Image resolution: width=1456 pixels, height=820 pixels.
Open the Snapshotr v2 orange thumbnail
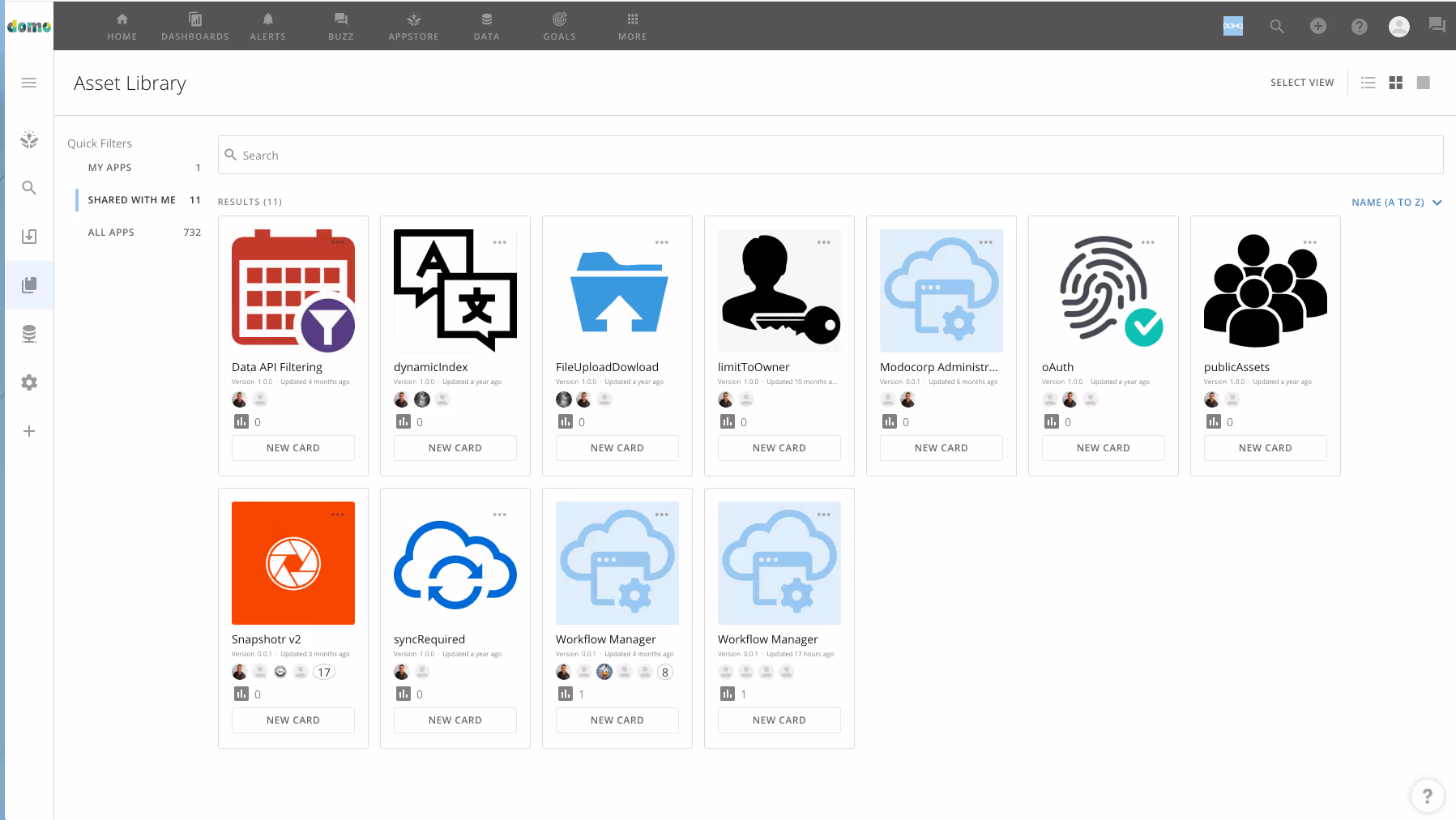[293, 563]
